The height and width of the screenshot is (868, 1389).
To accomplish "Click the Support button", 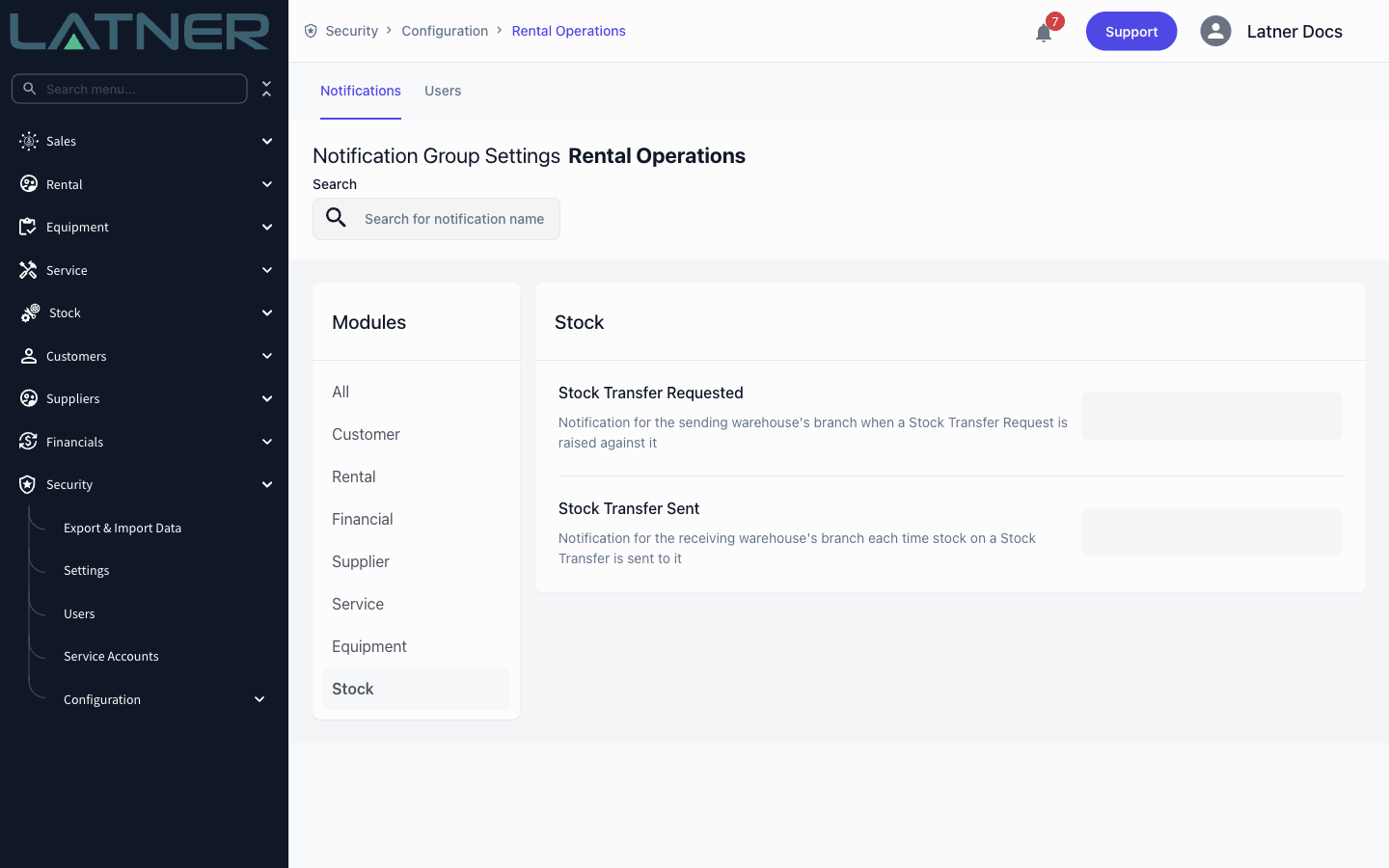I will point(1131,31).
